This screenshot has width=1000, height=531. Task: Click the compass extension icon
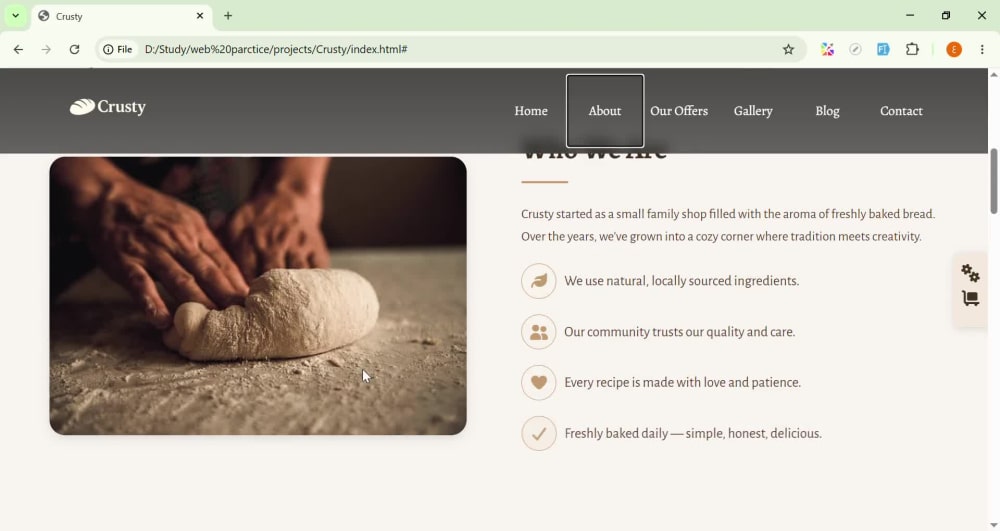click(855, 50)
